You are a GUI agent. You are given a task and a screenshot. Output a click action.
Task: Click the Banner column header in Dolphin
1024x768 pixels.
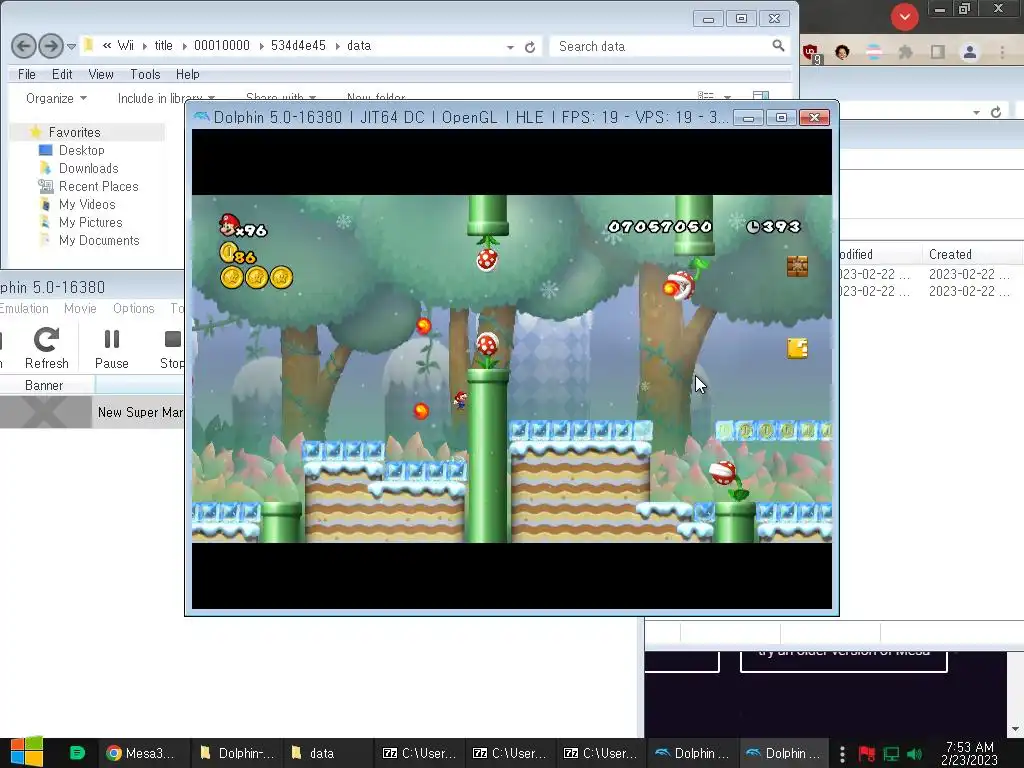(x=44, y=385)
